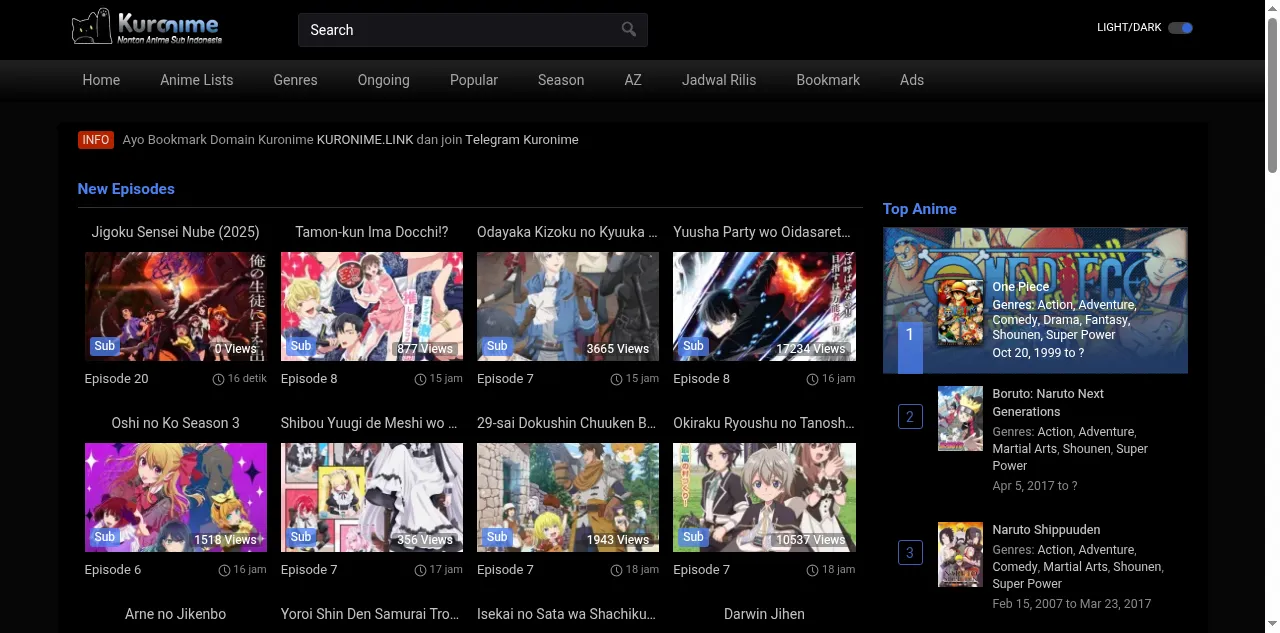This screenshot has height=633, width=1280.
Task: Open Yuusha Party wo Oidasaret title
Action: point(764,232)
